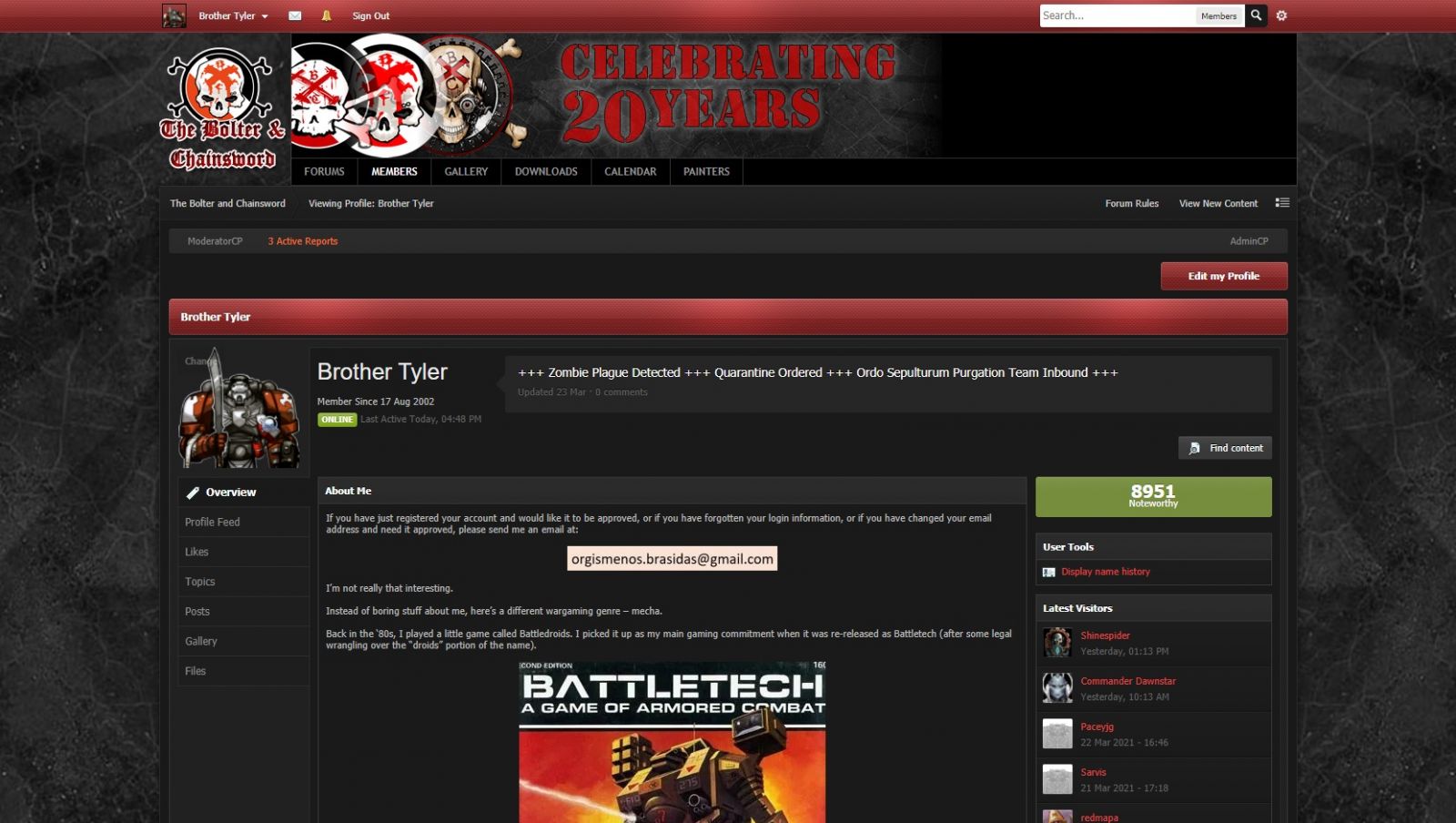The height and width of the screenshot is (823, 1456).
Task: Click the quick navigation list icon
Action: click(1282, 203)
